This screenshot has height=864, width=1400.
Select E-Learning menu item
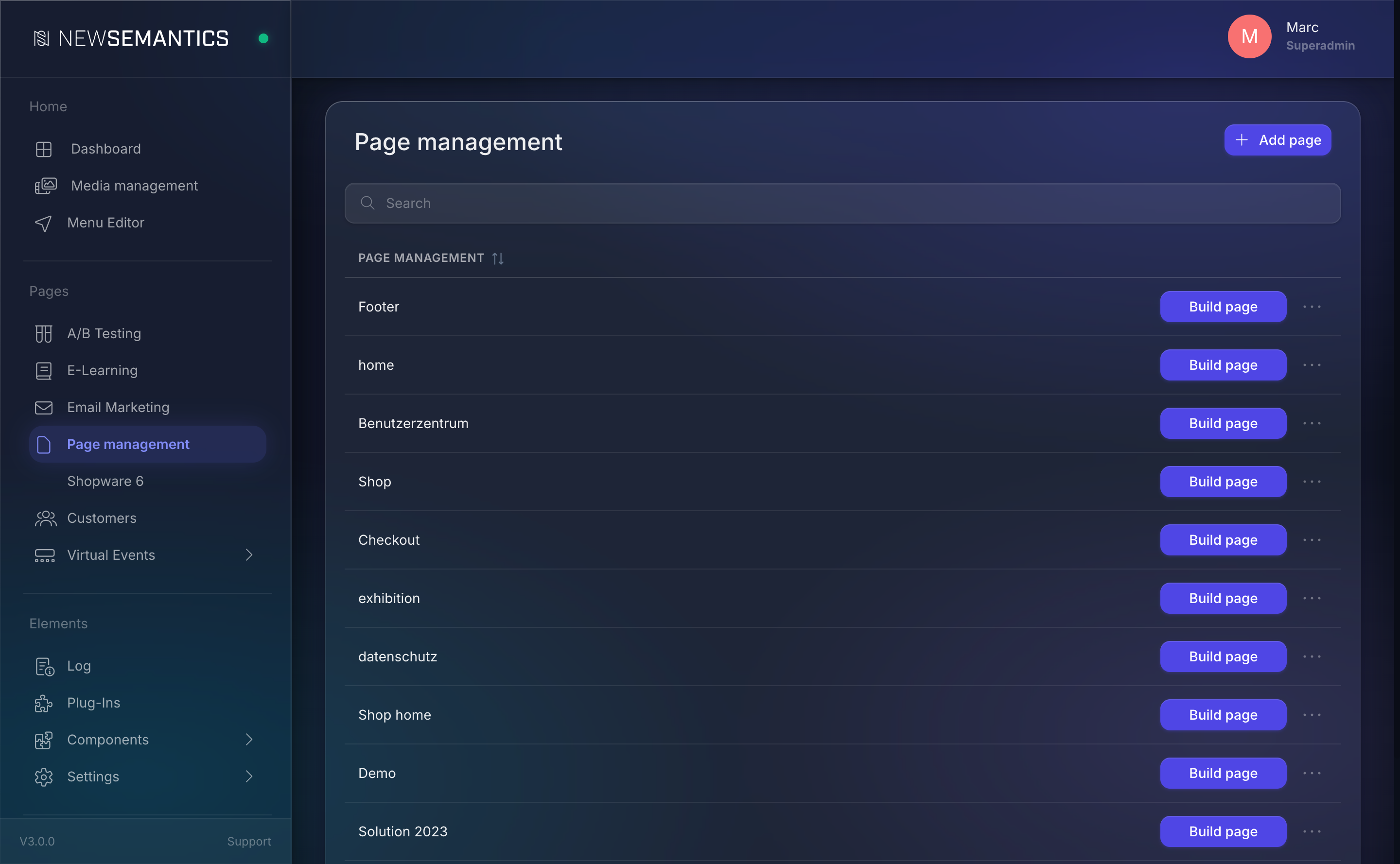click(147, 371)
